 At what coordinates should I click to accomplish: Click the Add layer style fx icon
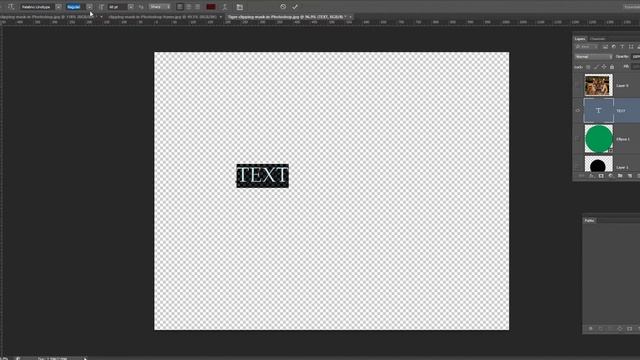[x=591, y=176]
